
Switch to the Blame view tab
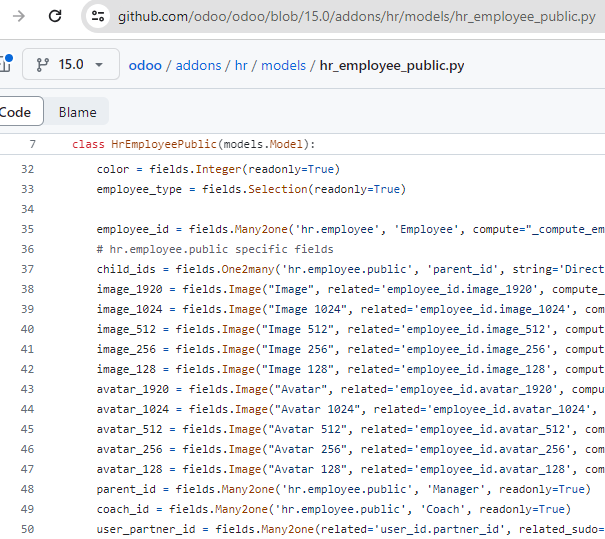(x=77, y=112)
